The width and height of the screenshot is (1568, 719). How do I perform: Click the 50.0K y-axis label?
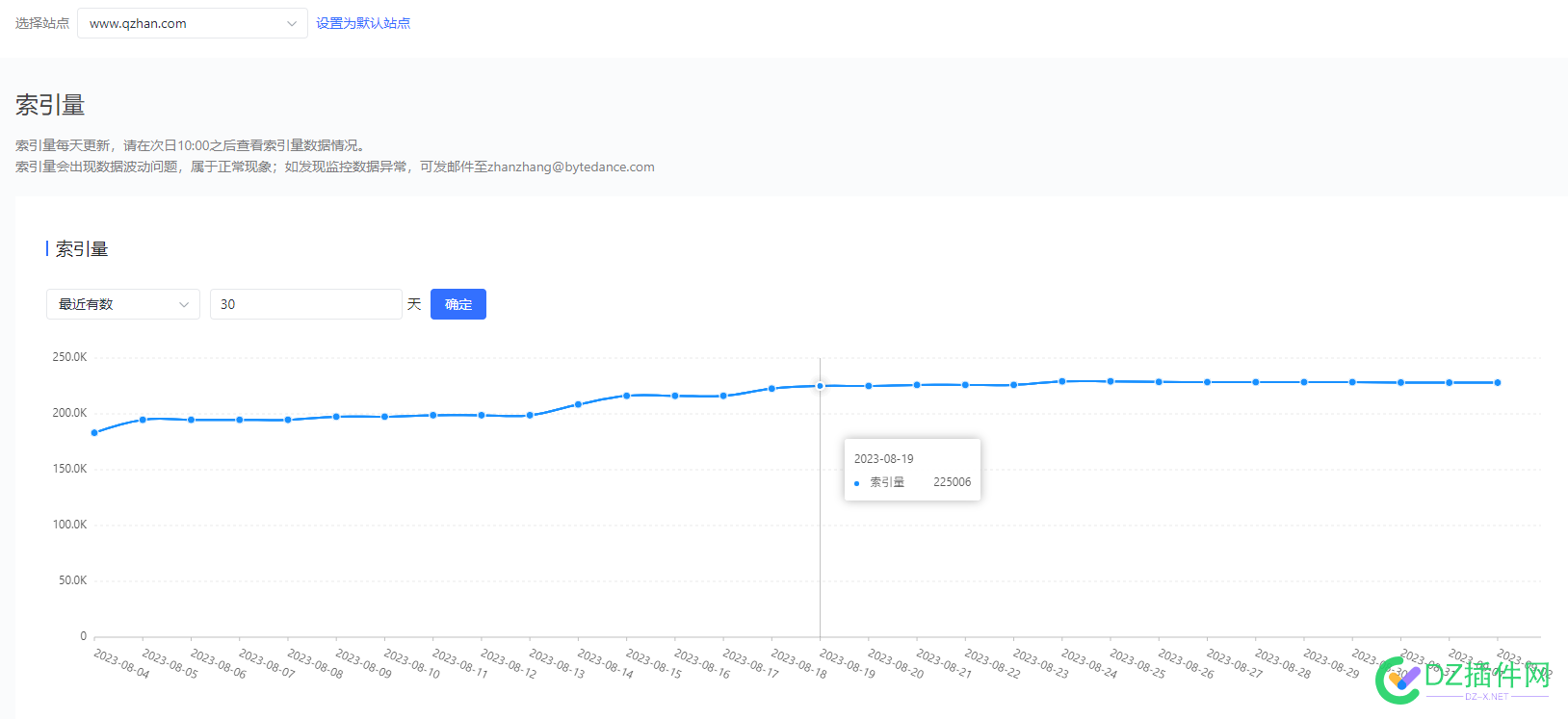[x=72, y=580]
